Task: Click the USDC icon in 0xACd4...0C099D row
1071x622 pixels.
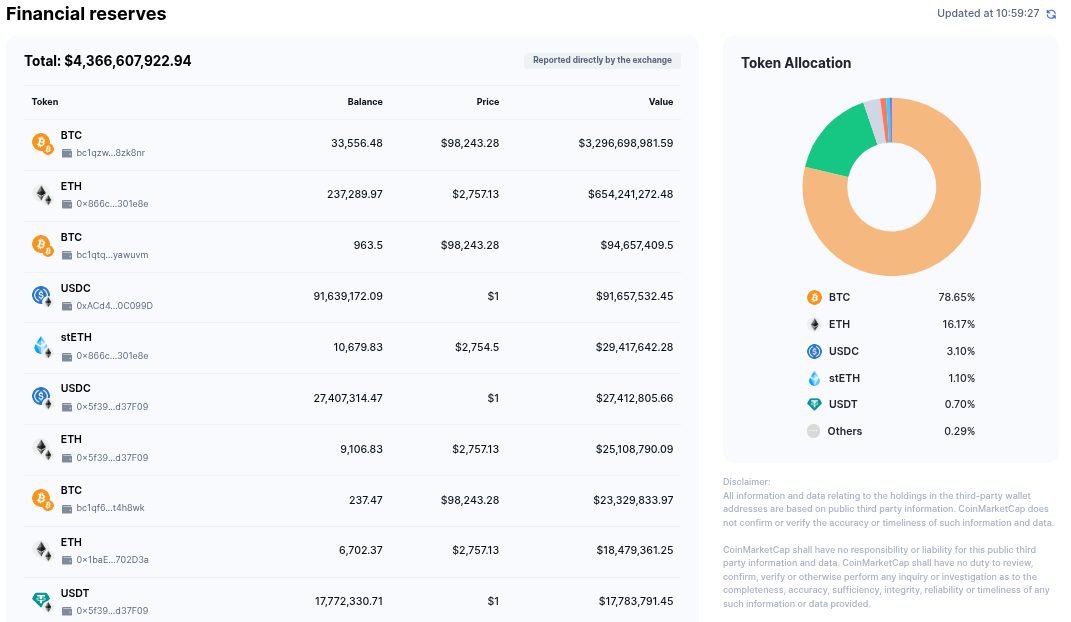Action: click(x=42, y=296)
